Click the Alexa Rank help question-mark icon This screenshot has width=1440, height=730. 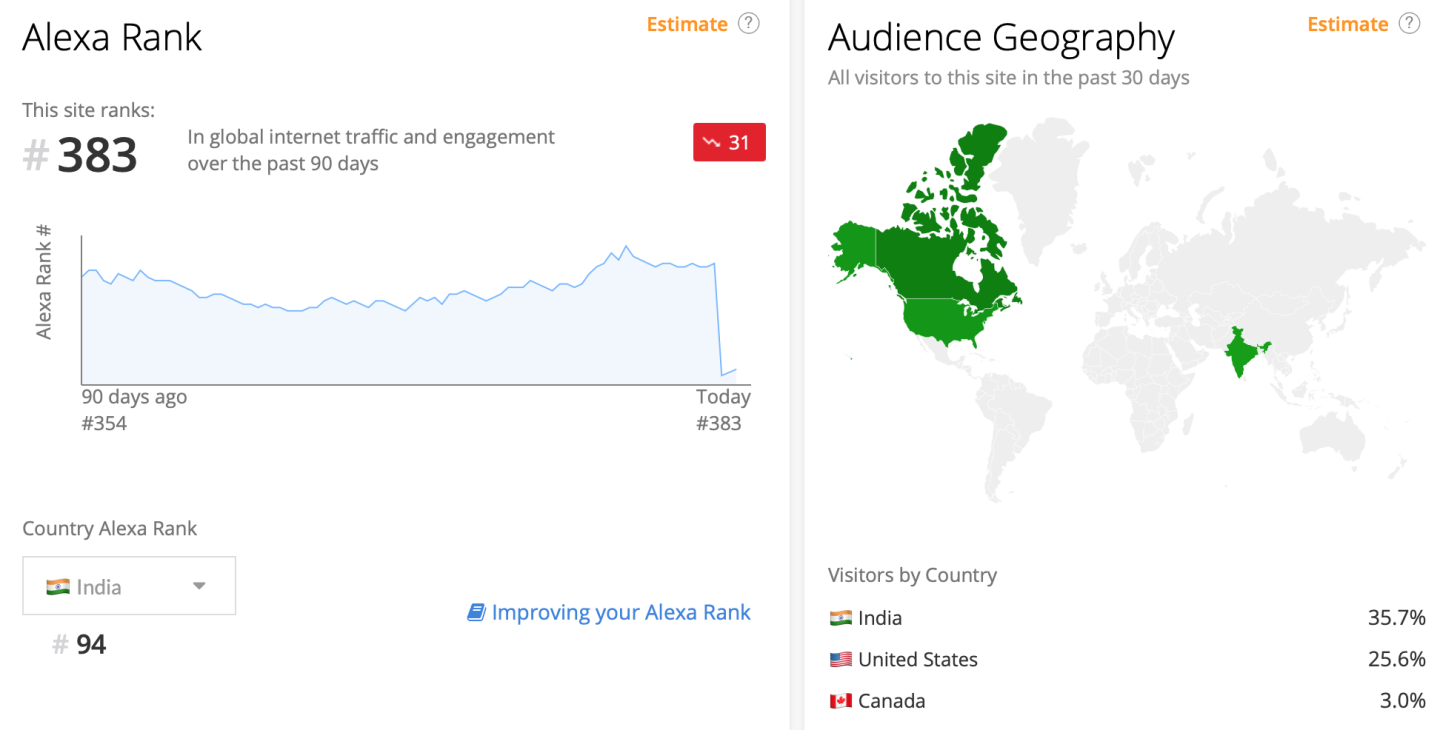[748, 24]
